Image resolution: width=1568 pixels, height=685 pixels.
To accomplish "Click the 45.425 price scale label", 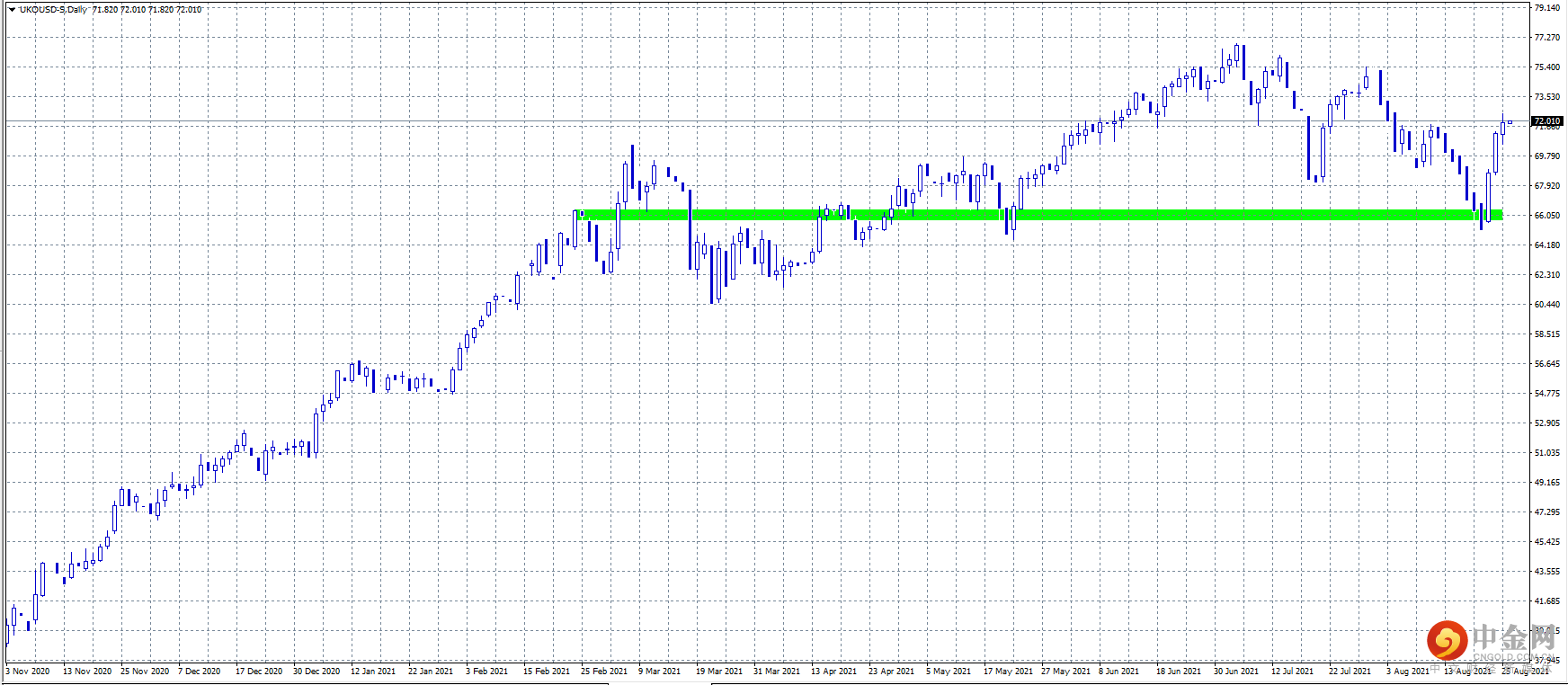I will 1547,541.
